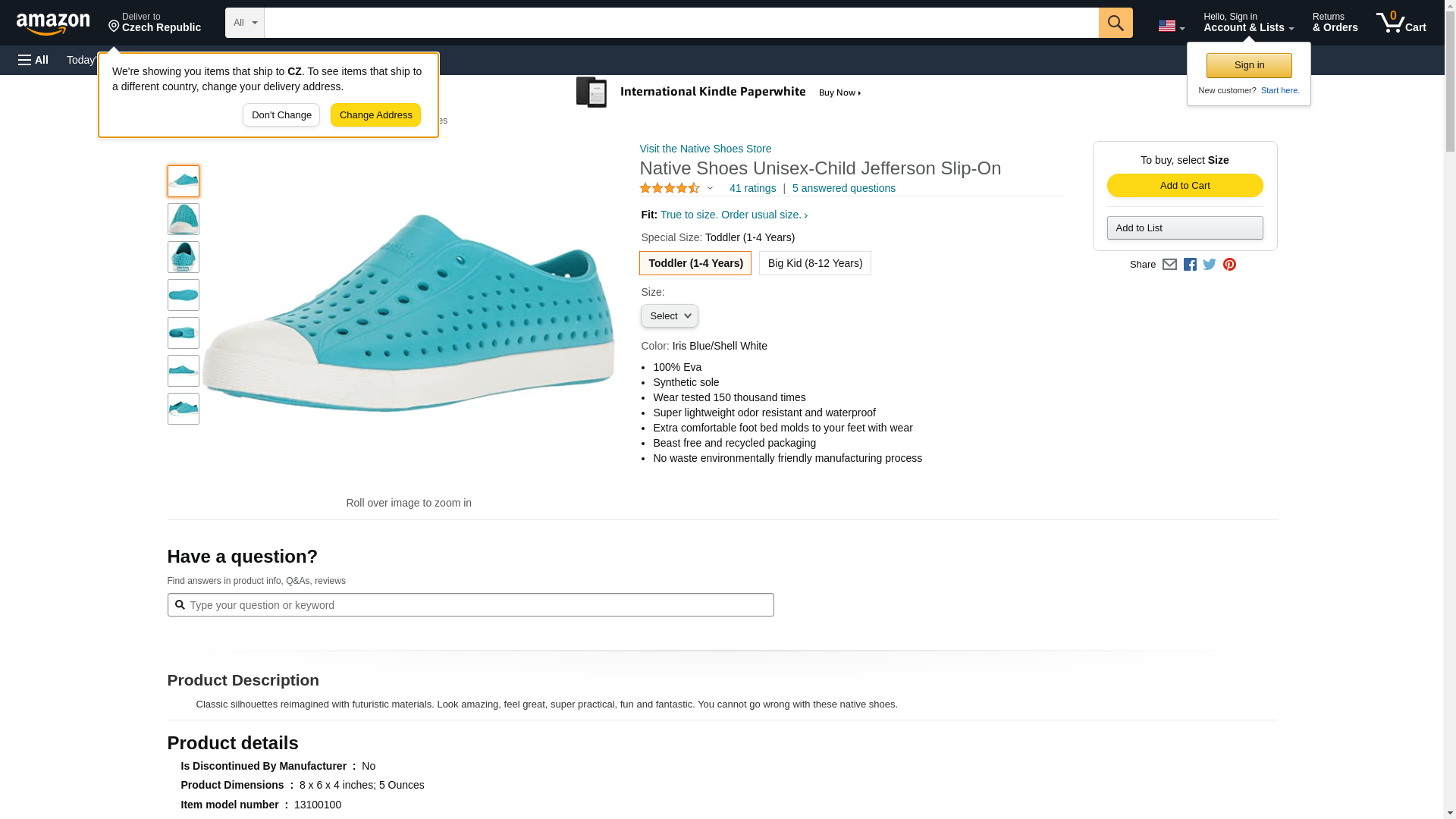The image size is (1456, 819).
Task: Open the search category All dropdown
Action: 244,23
